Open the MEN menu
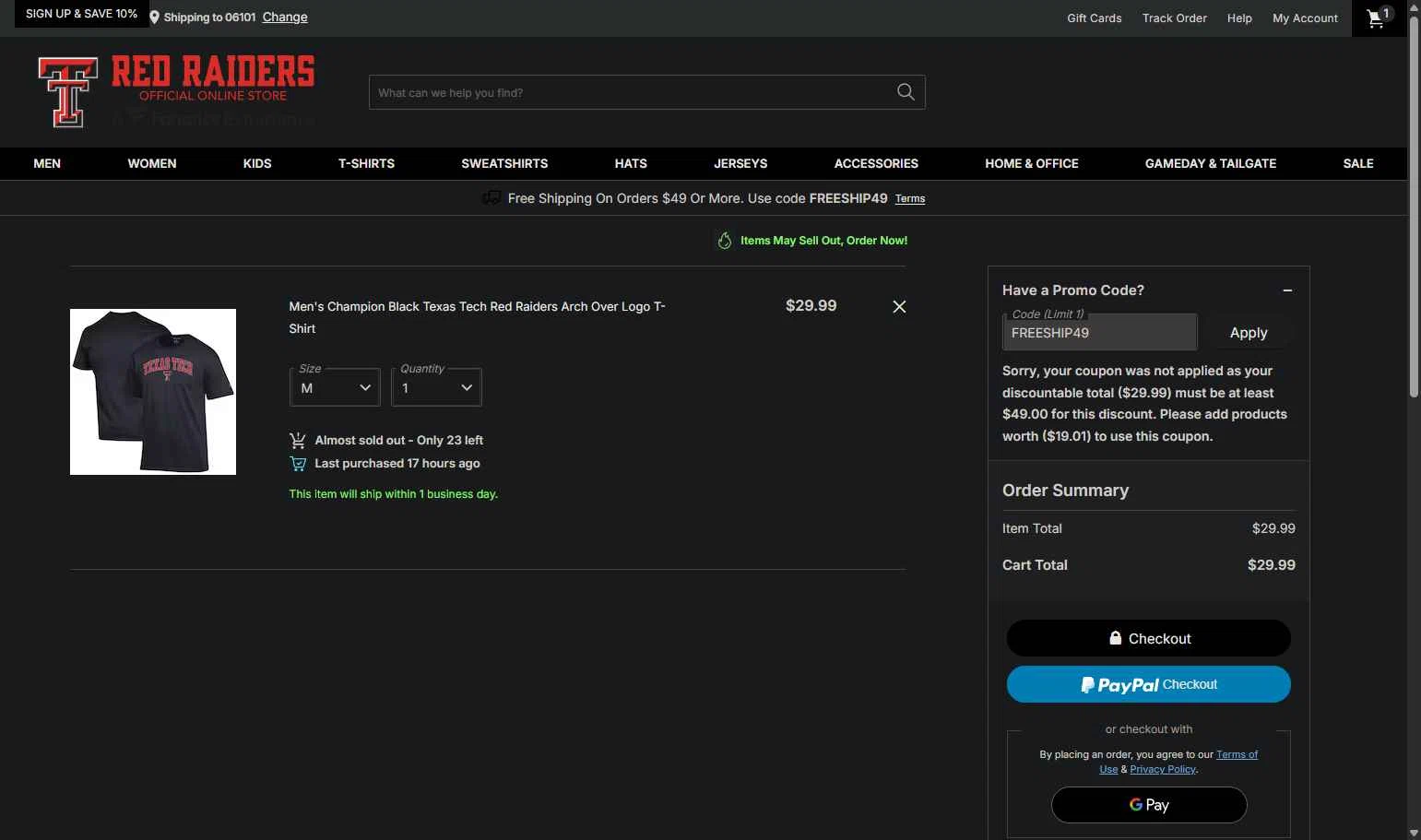The image size is (1421, 840). click(x=47, y=163)
